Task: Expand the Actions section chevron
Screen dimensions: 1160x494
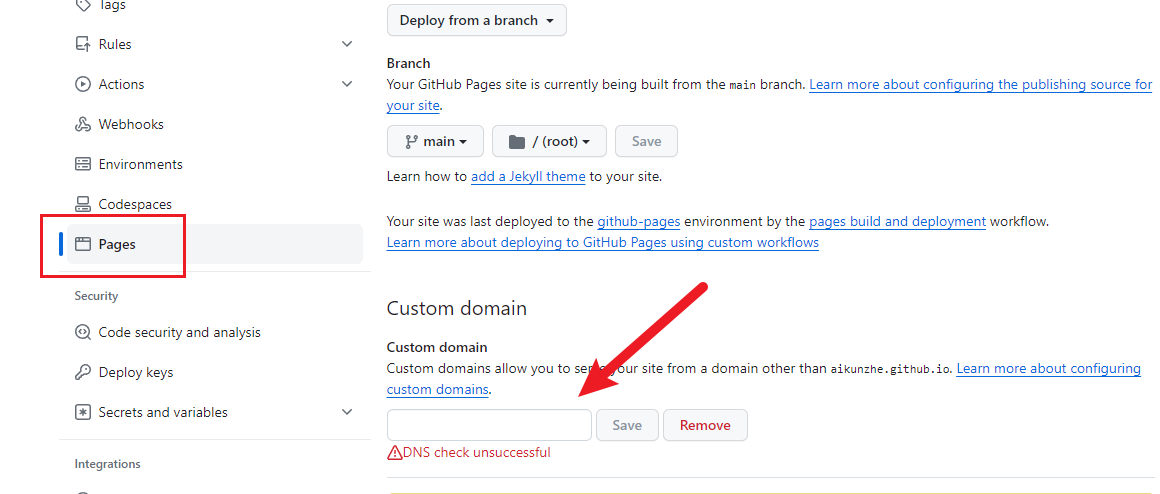Action: pyautogui.click(x=347, y=84)
